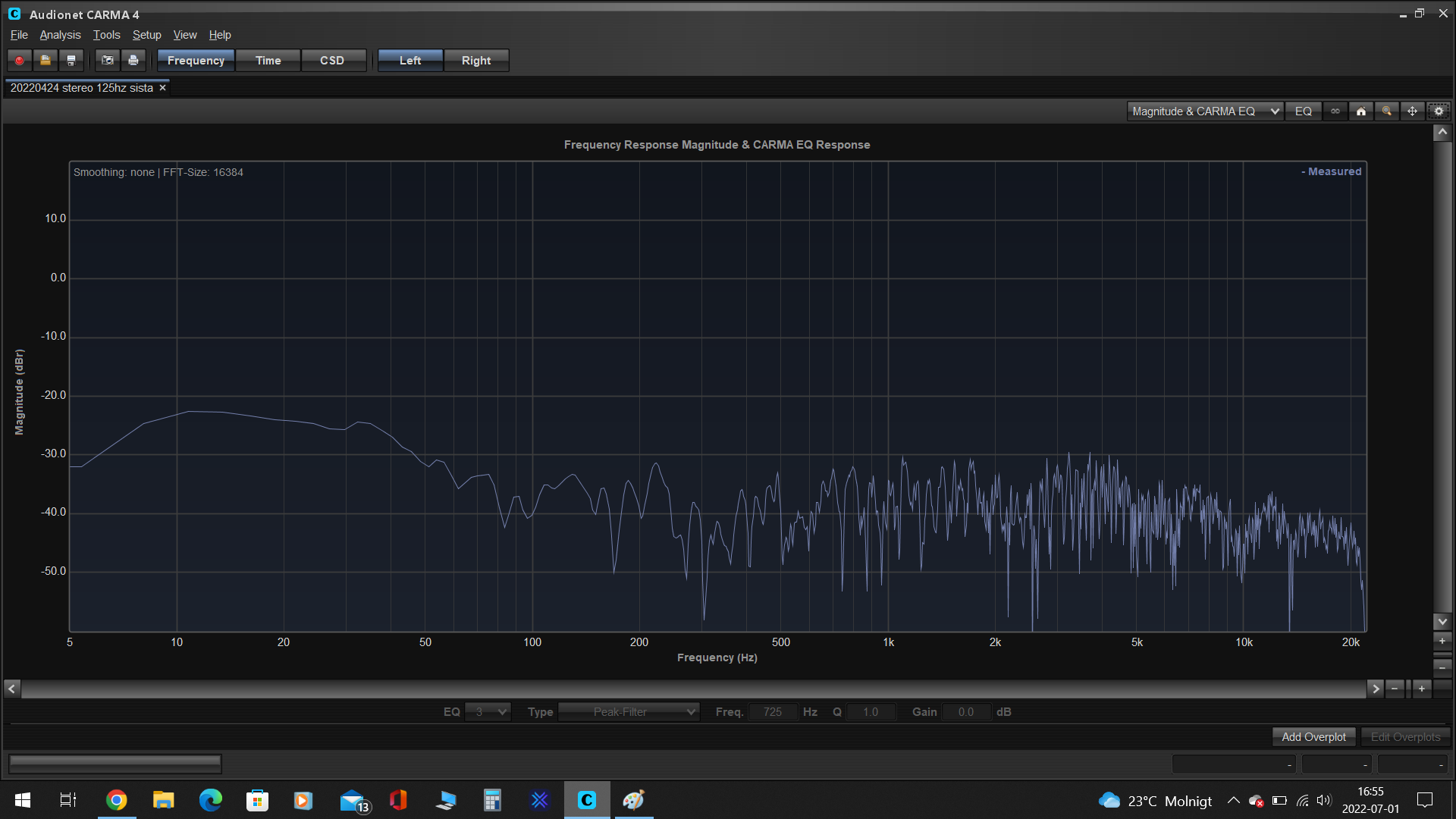Image resolution: width=1456 pixels, height=819 pixels.
Task: Switch to the Frequency view
Action: pos(196,61)
